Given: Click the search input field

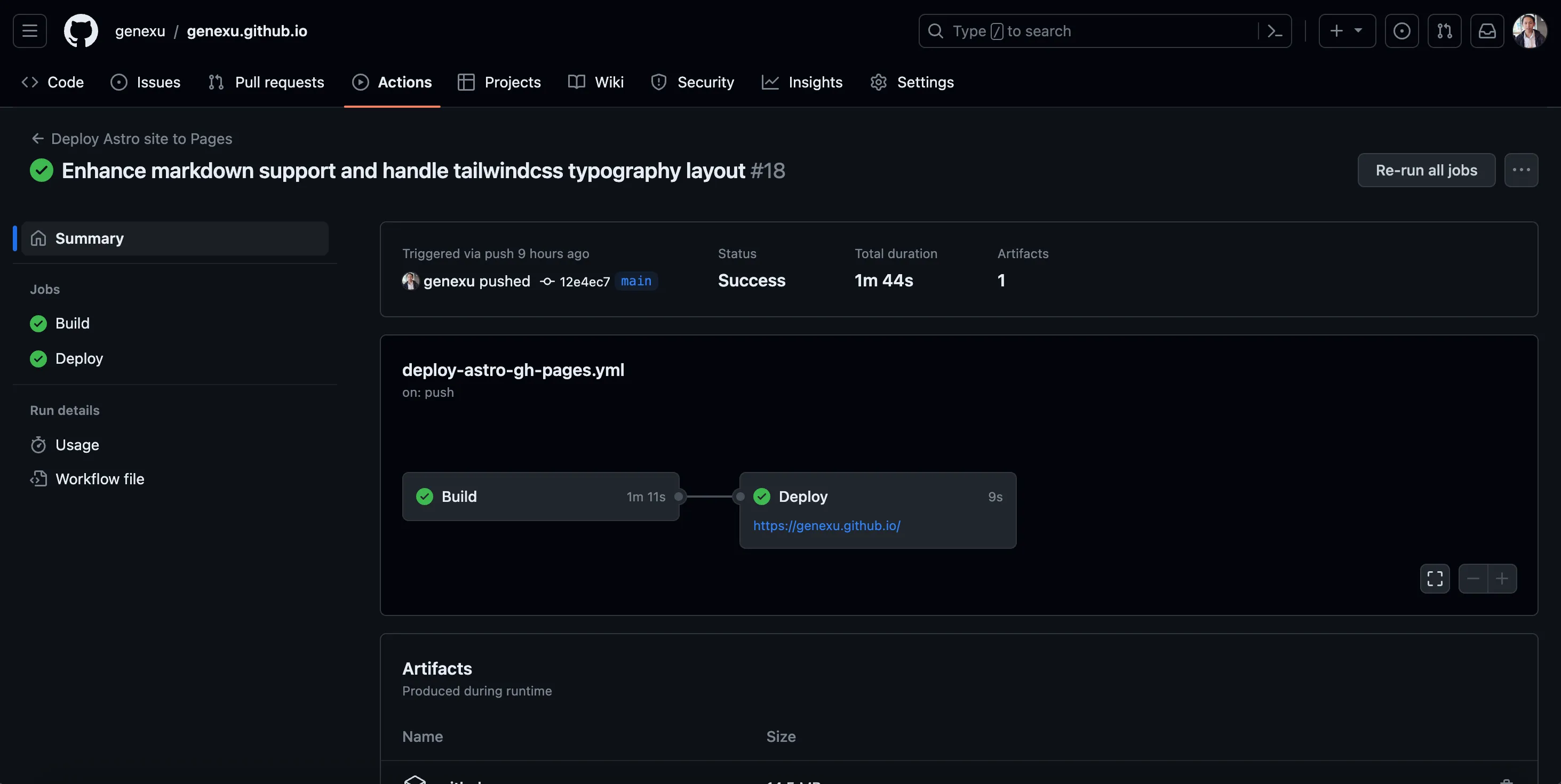Looking at the screenshot, I should click(x=1091, y=31).
